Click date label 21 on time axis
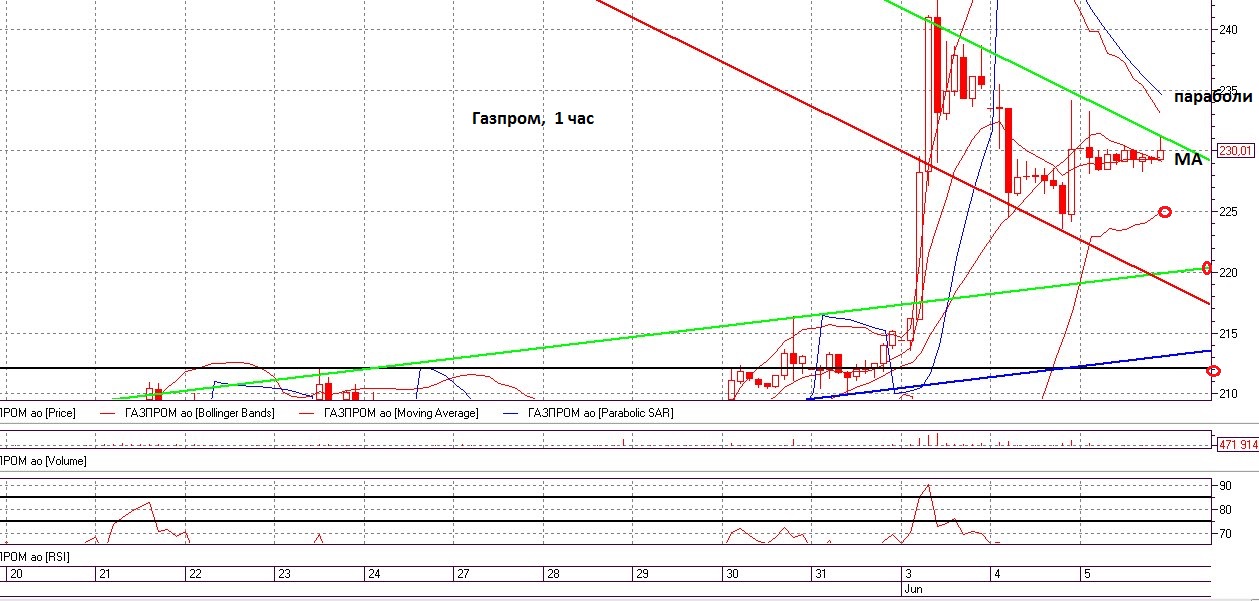The image size is (1259, 601). coord(104,574)
